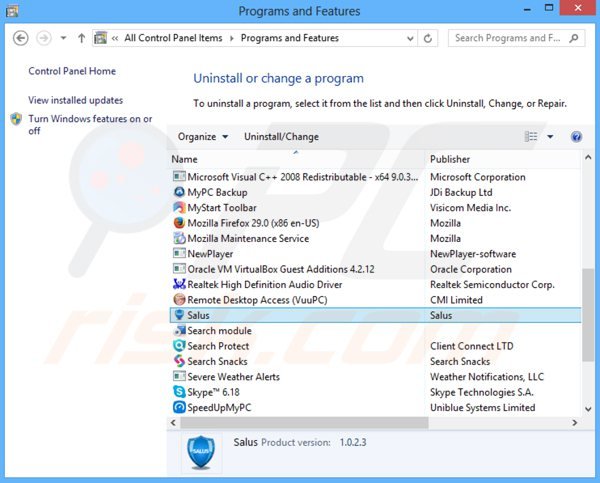
Task: Select JDi Backup Ltd publisher cell
Action: tap(461, 192)
